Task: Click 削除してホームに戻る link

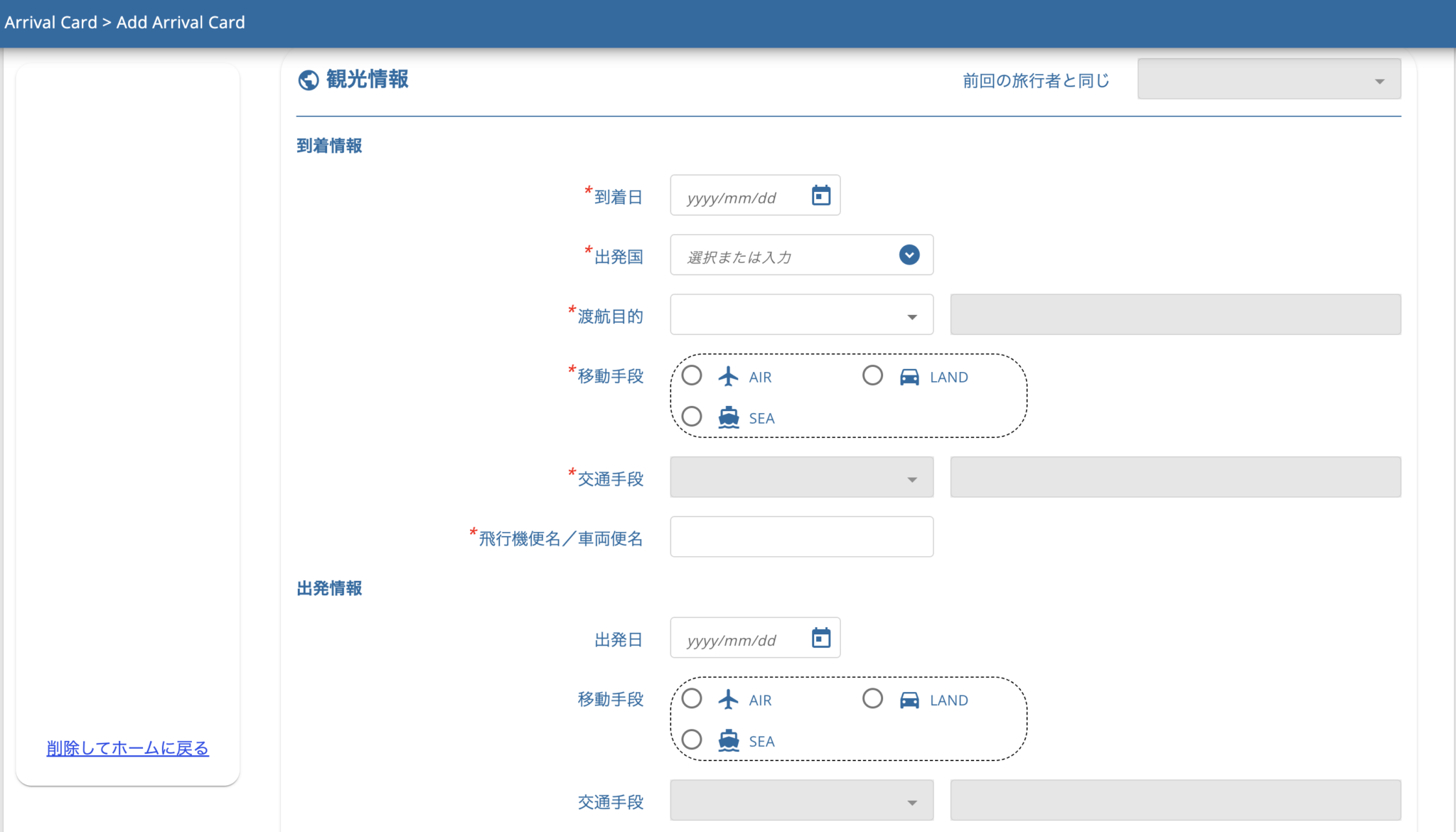Action: [127, 748]
